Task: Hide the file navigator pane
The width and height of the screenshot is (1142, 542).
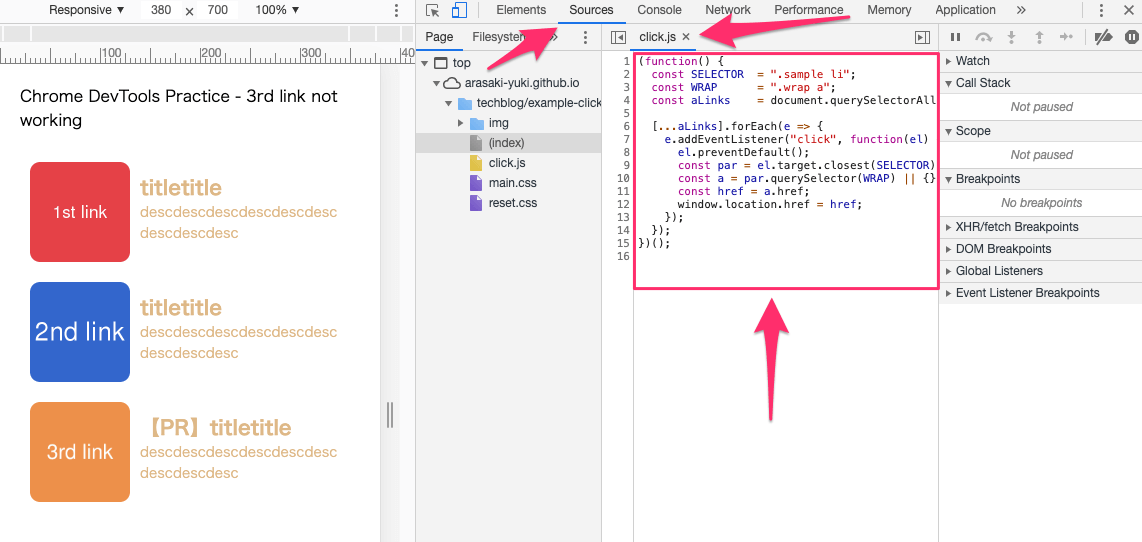Action: [618, 37]
